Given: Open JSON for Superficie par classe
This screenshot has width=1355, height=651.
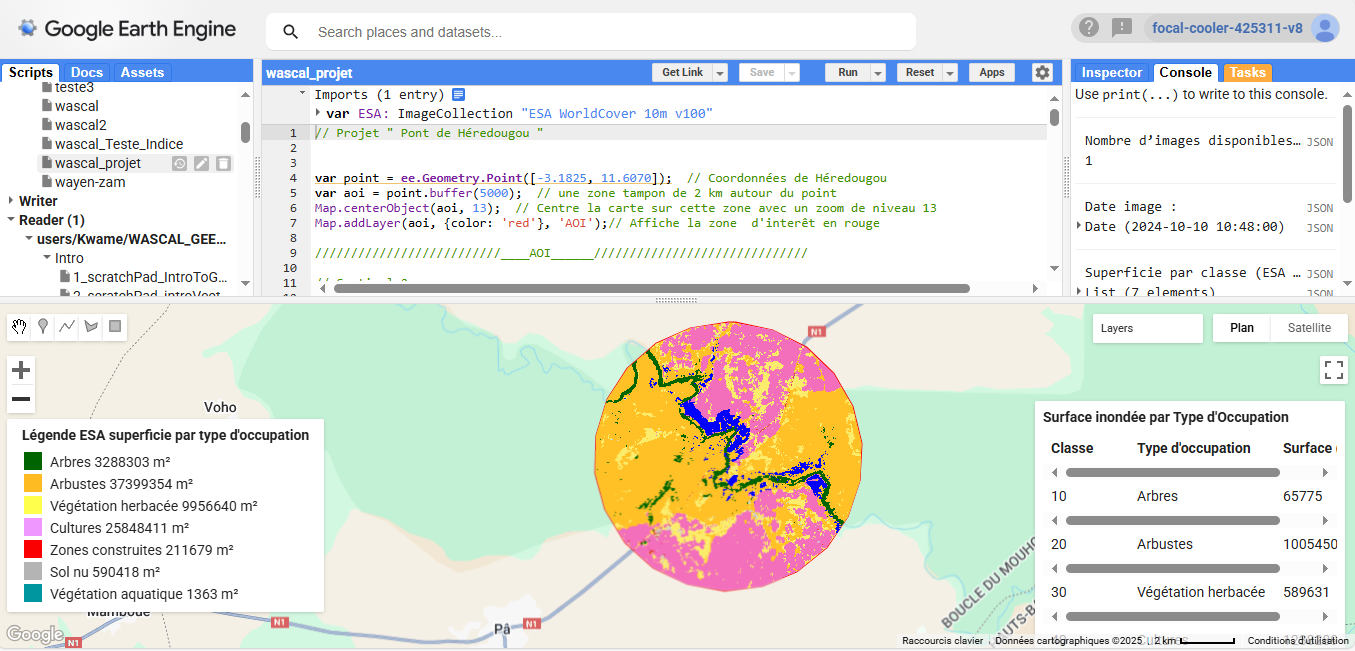Looking at the screenshot, I should pyautogui.click(x=1320, y=273).
